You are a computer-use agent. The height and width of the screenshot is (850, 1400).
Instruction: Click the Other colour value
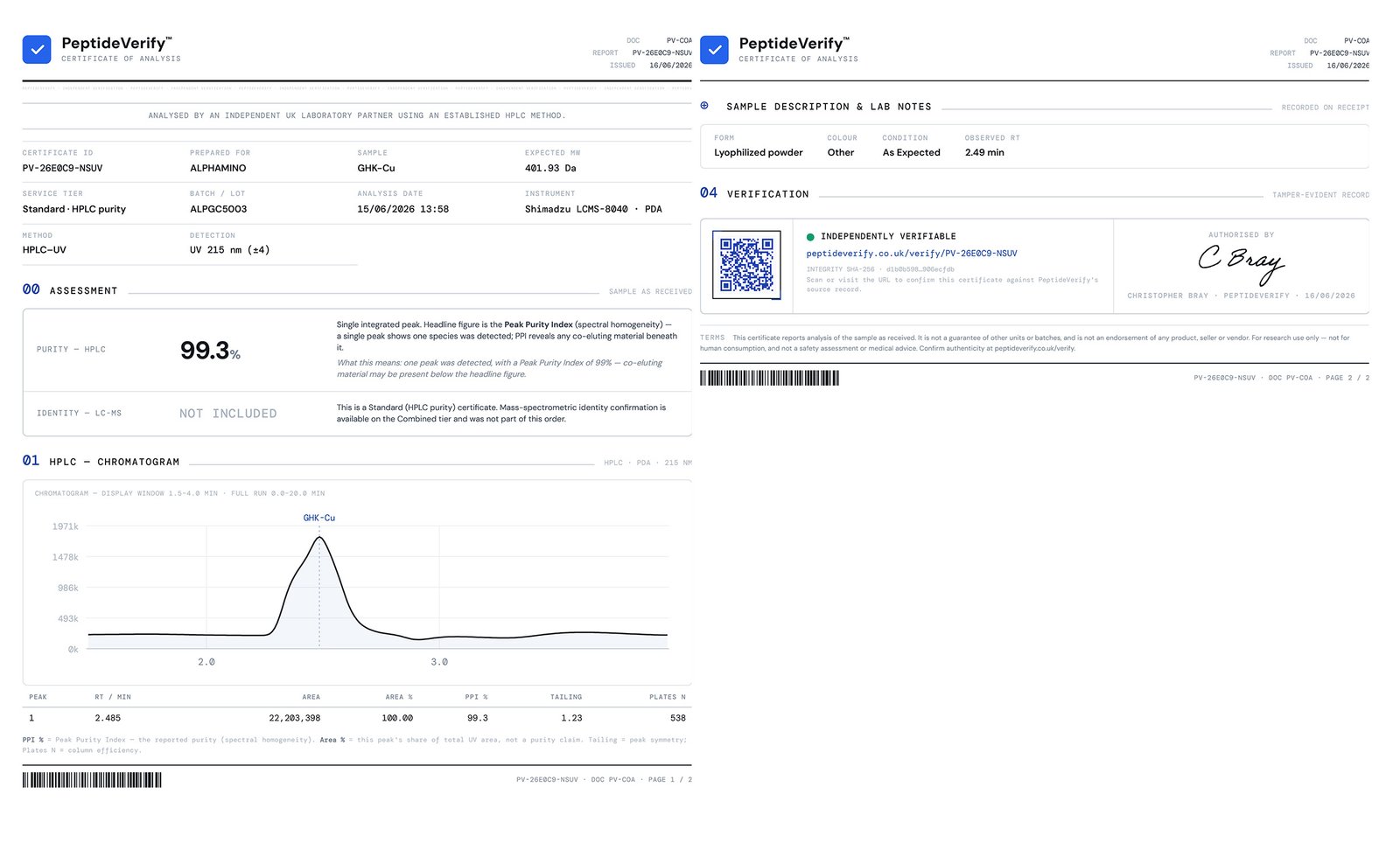(x=841, y=152)
